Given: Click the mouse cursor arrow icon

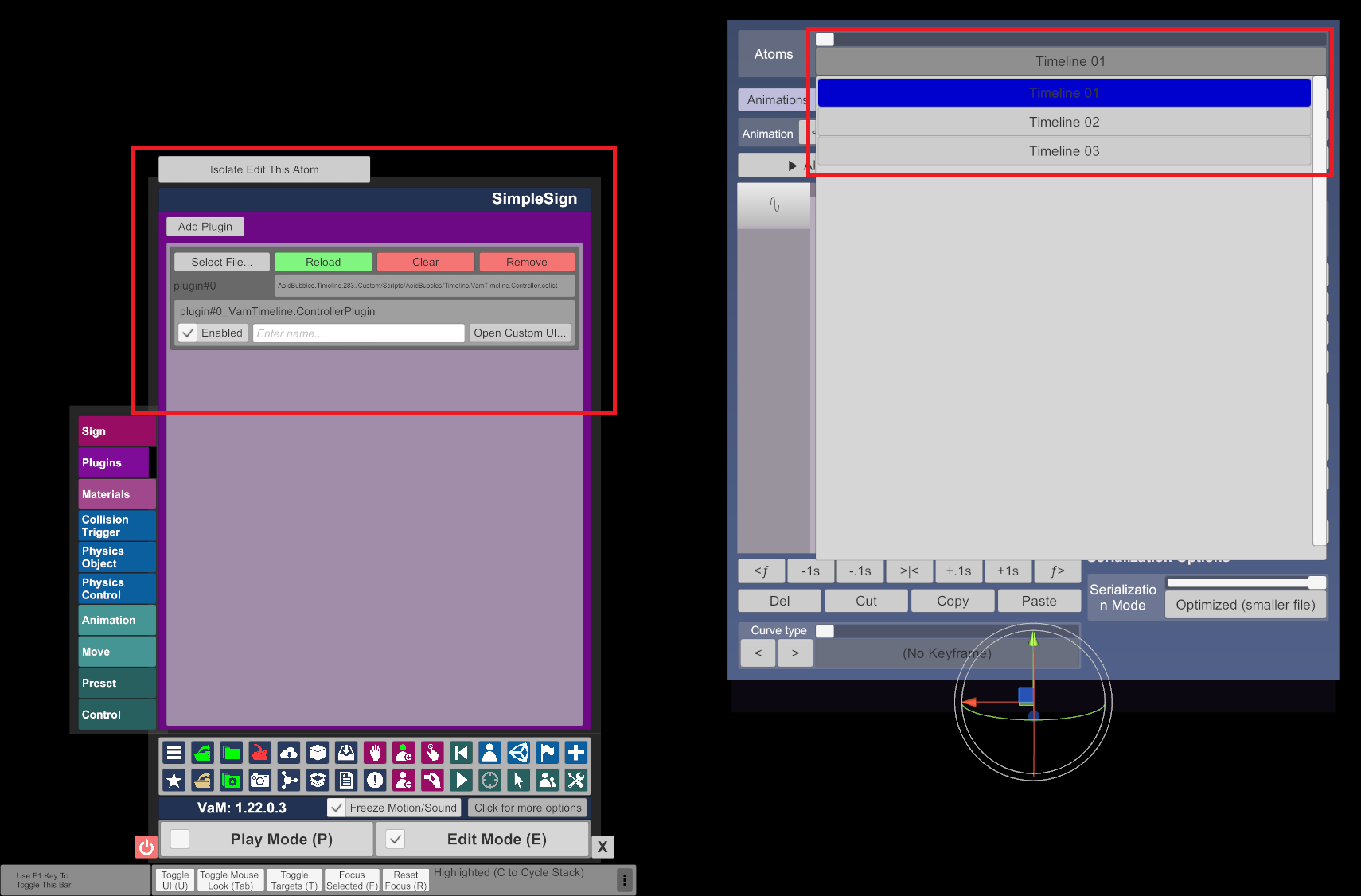Looking at the screenshot, I should pyautogui.click(x=518, y=781).
